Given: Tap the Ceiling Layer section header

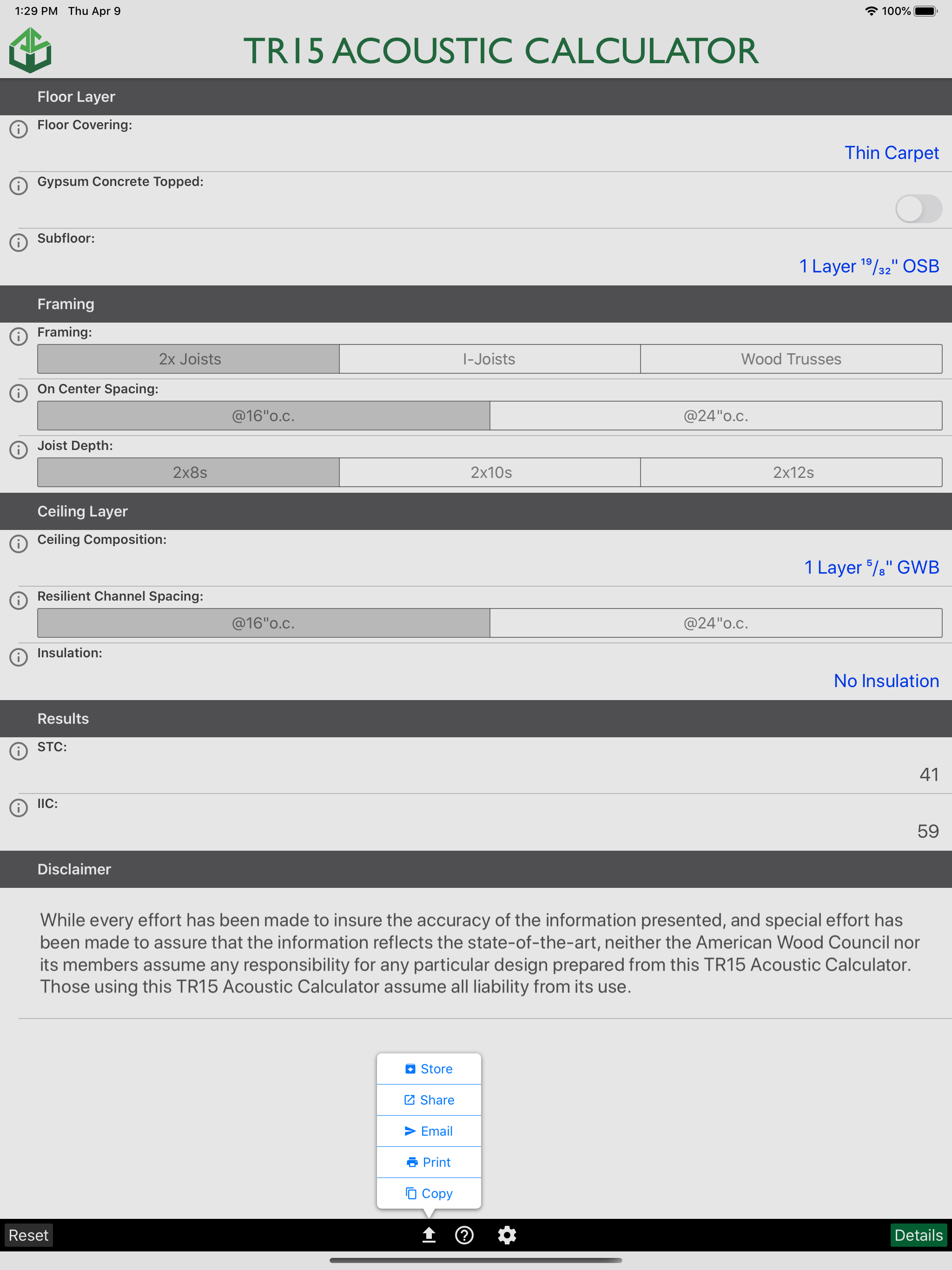Looking at the screenshot, I should coord(476,511).
